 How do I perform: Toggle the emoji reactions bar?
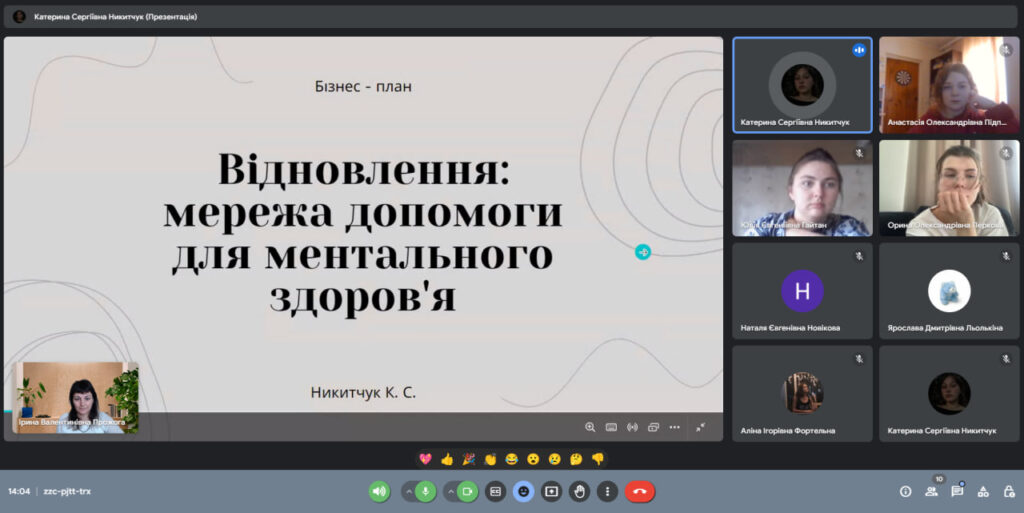pyautogui.click(x=523, y=491)
